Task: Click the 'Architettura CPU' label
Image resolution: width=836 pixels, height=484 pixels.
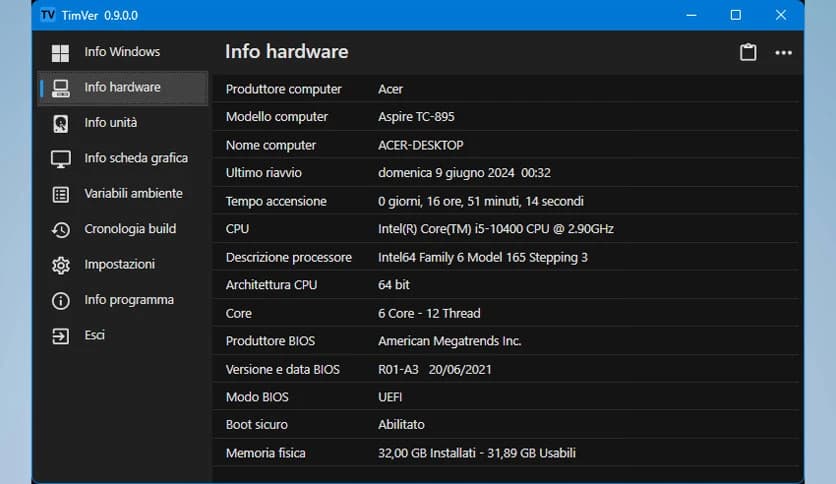Action: [x=271, y=285]
